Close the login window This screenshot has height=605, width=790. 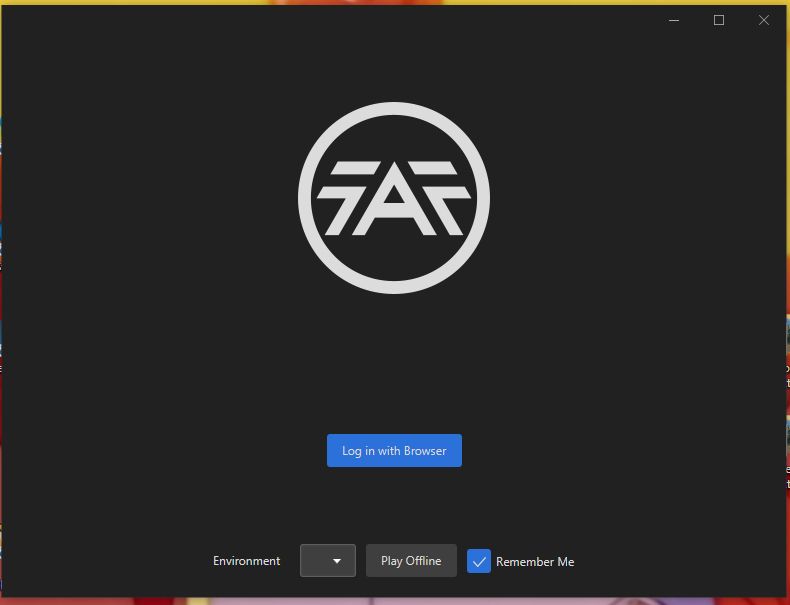pos(764,20)
